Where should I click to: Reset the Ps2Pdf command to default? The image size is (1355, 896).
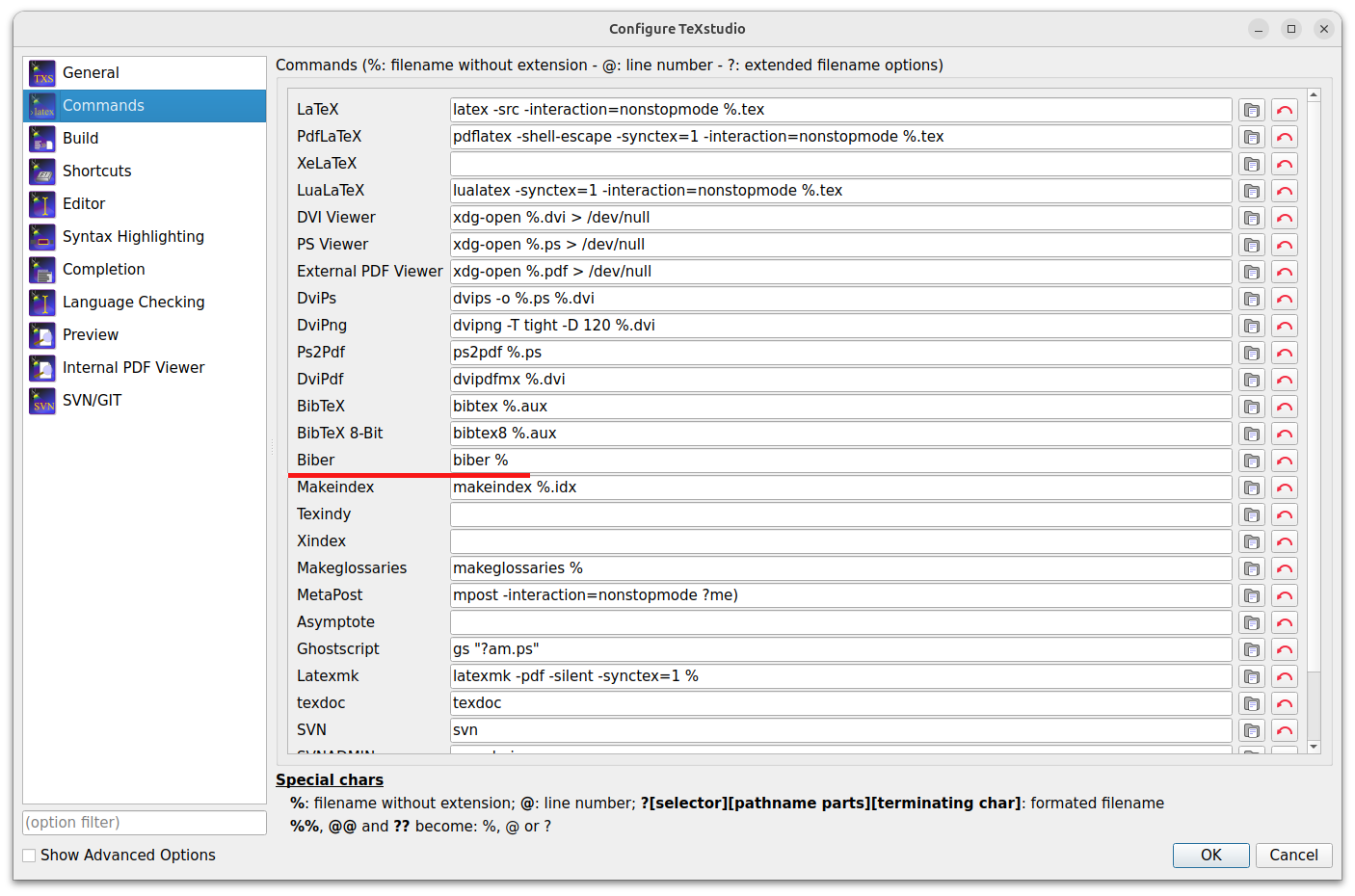click(1285, 353)
